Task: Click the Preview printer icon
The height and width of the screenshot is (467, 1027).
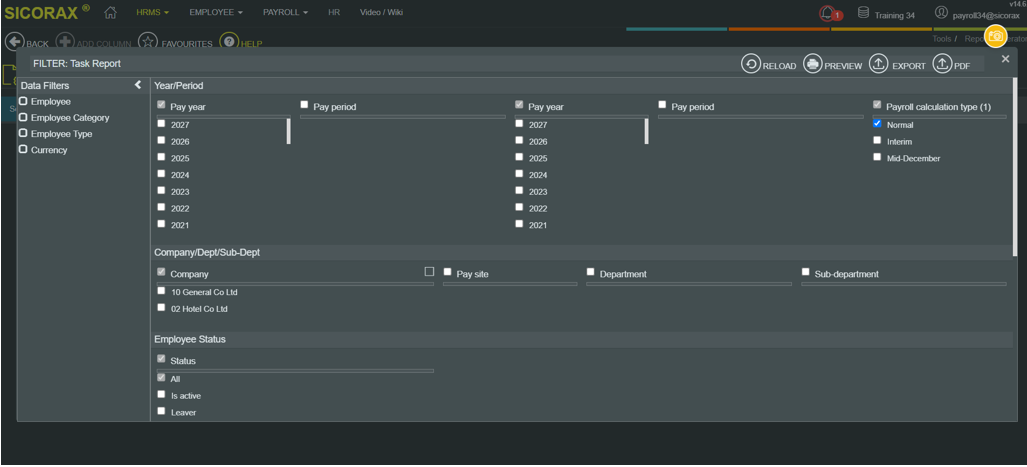Action: pyautogui.click(x=813, y=64)
